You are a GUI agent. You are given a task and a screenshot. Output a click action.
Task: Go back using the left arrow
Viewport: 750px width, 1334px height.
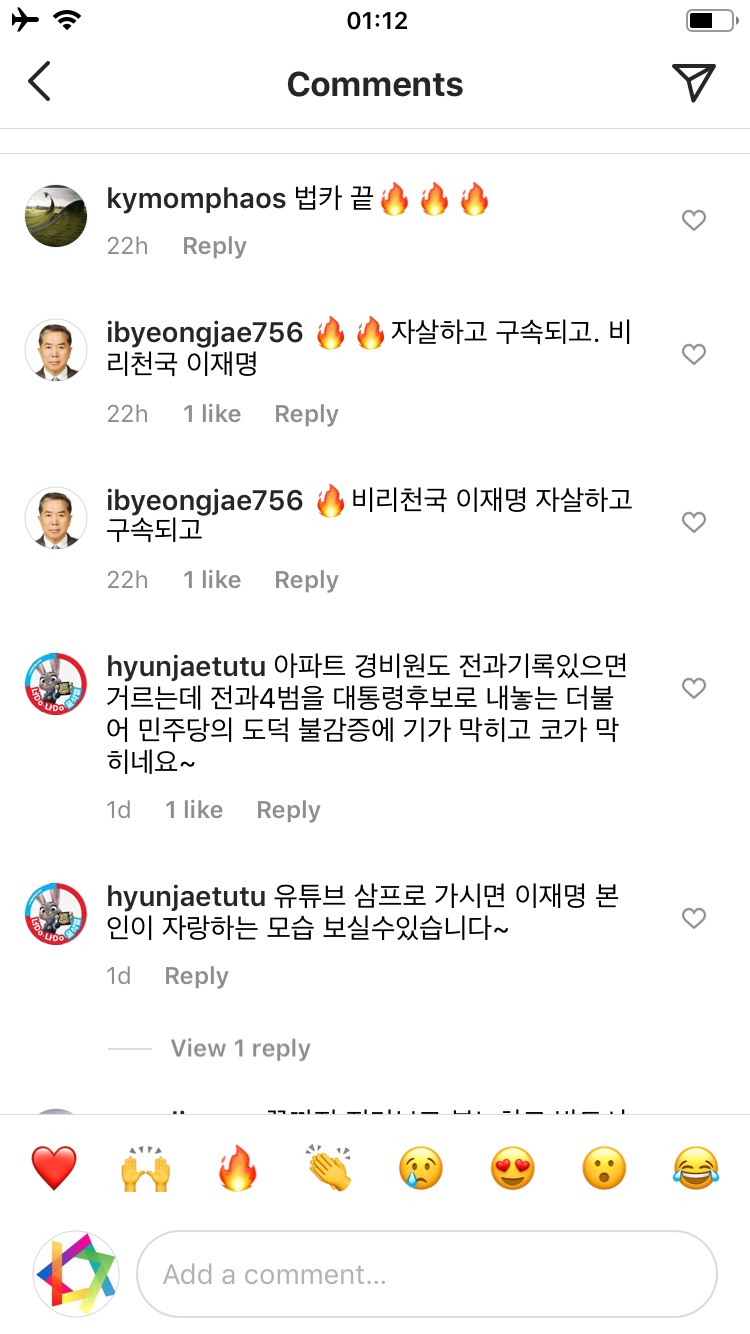[x=39, y=83]
